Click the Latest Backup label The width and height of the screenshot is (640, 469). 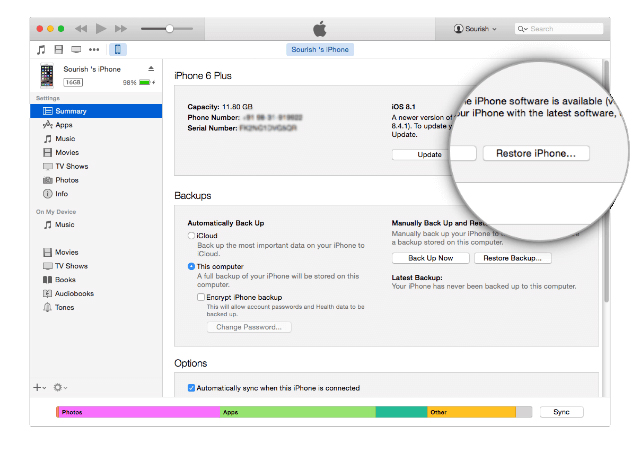[x=417, y=278]
